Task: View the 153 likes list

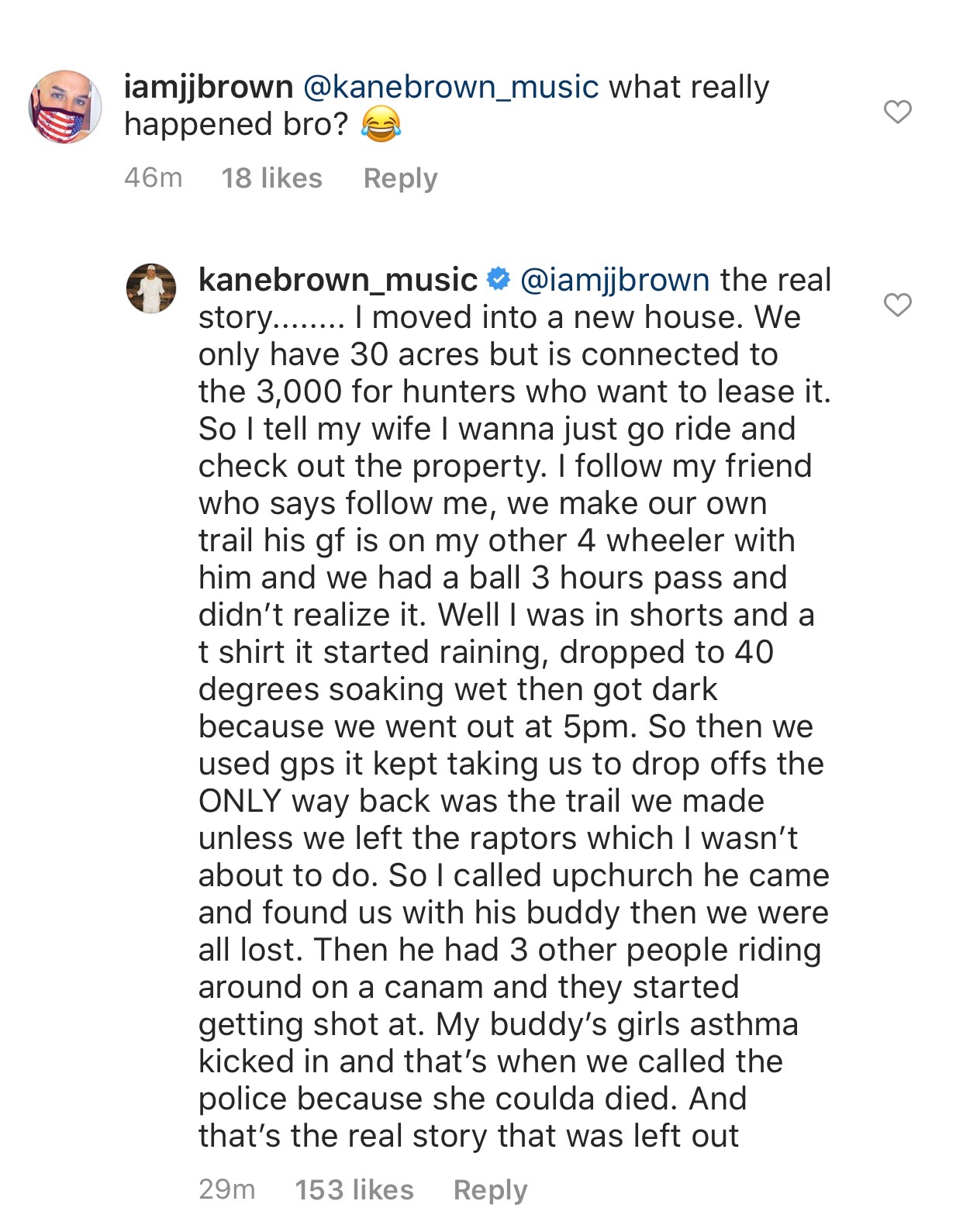Action: point(354,1189)
